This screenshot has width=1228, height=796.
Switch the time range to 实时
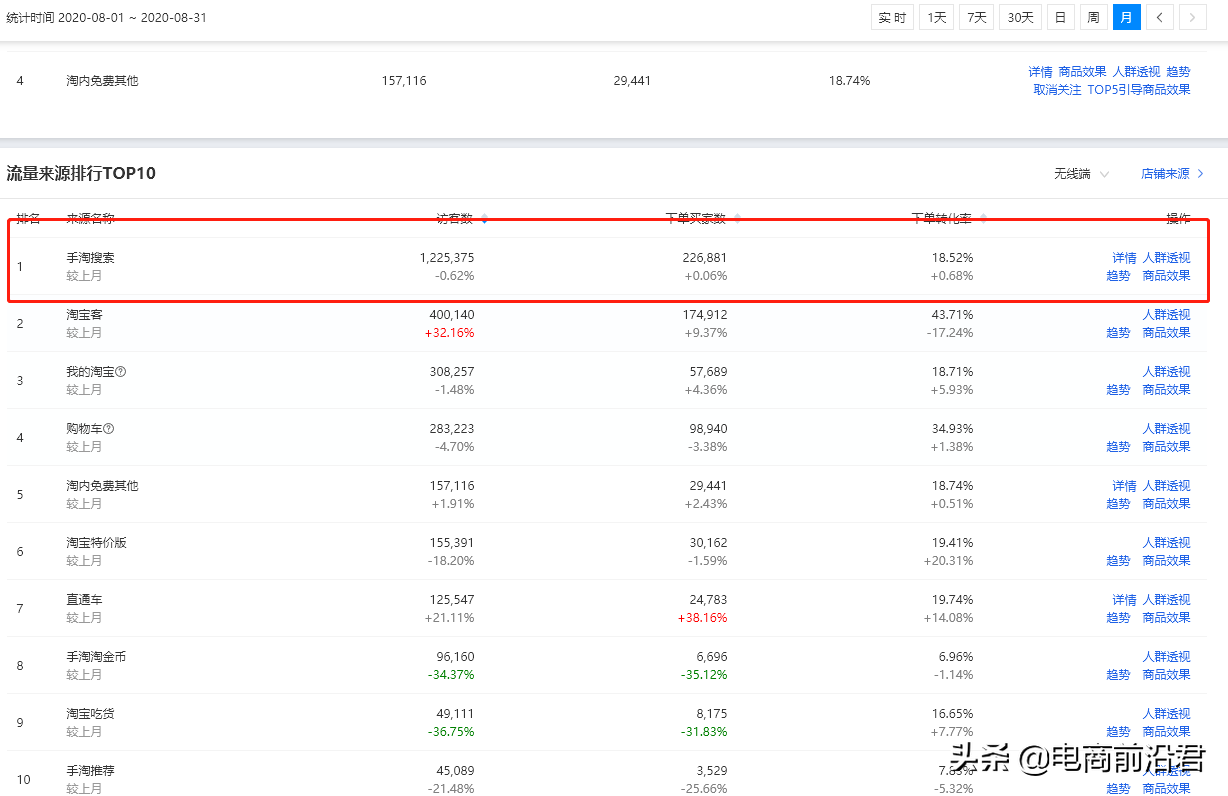(892, 17)
